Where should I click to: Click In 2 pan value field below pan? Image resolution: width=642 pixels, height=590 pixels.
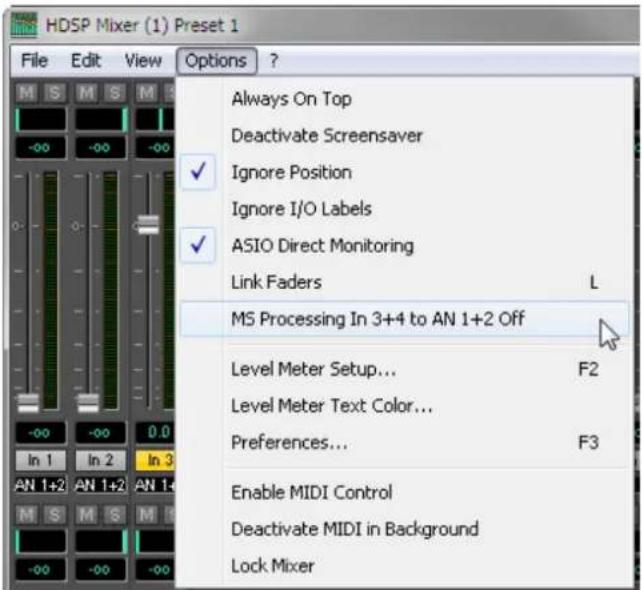(x=100, y=148)
